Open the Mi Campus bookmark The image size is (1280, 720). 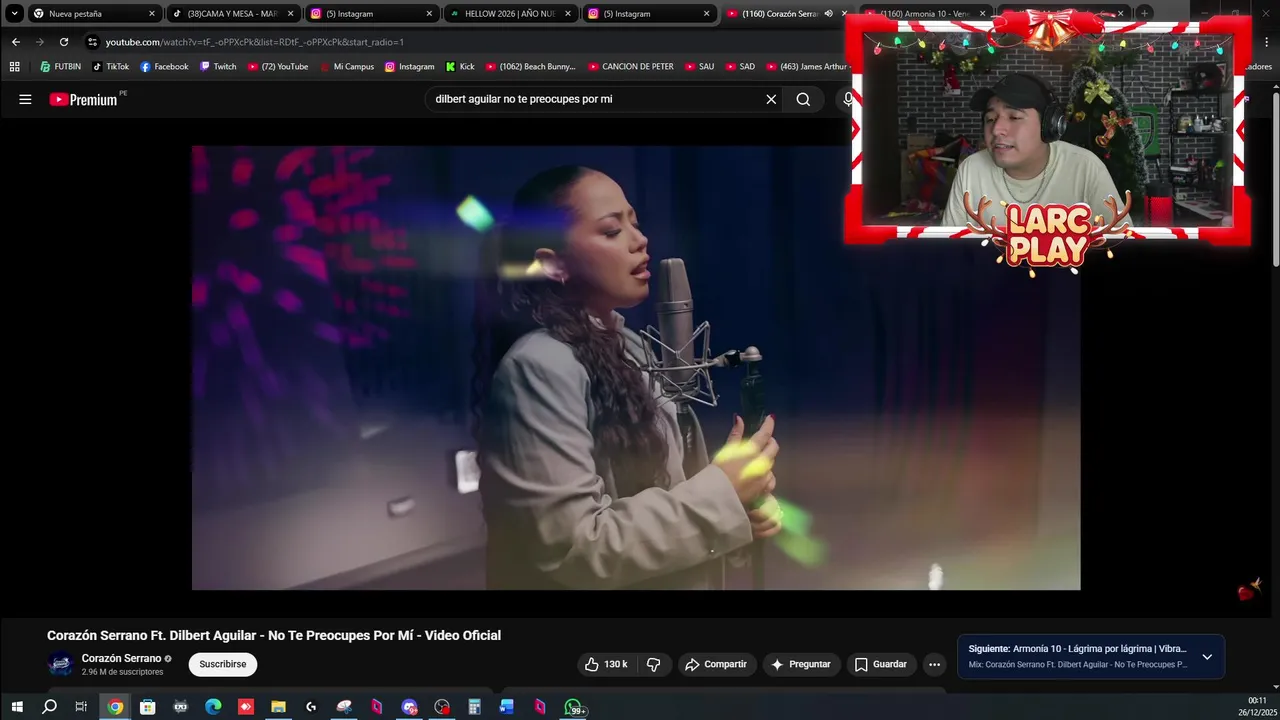click(x=346, y=66)
